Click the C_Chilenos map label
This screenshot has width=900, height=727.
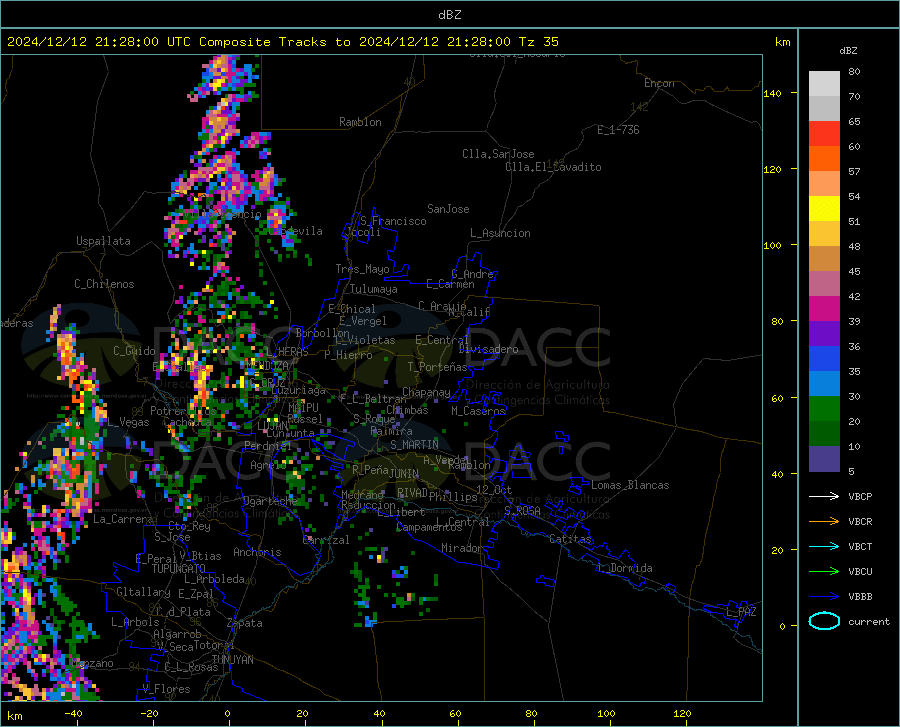coord(104,284)
